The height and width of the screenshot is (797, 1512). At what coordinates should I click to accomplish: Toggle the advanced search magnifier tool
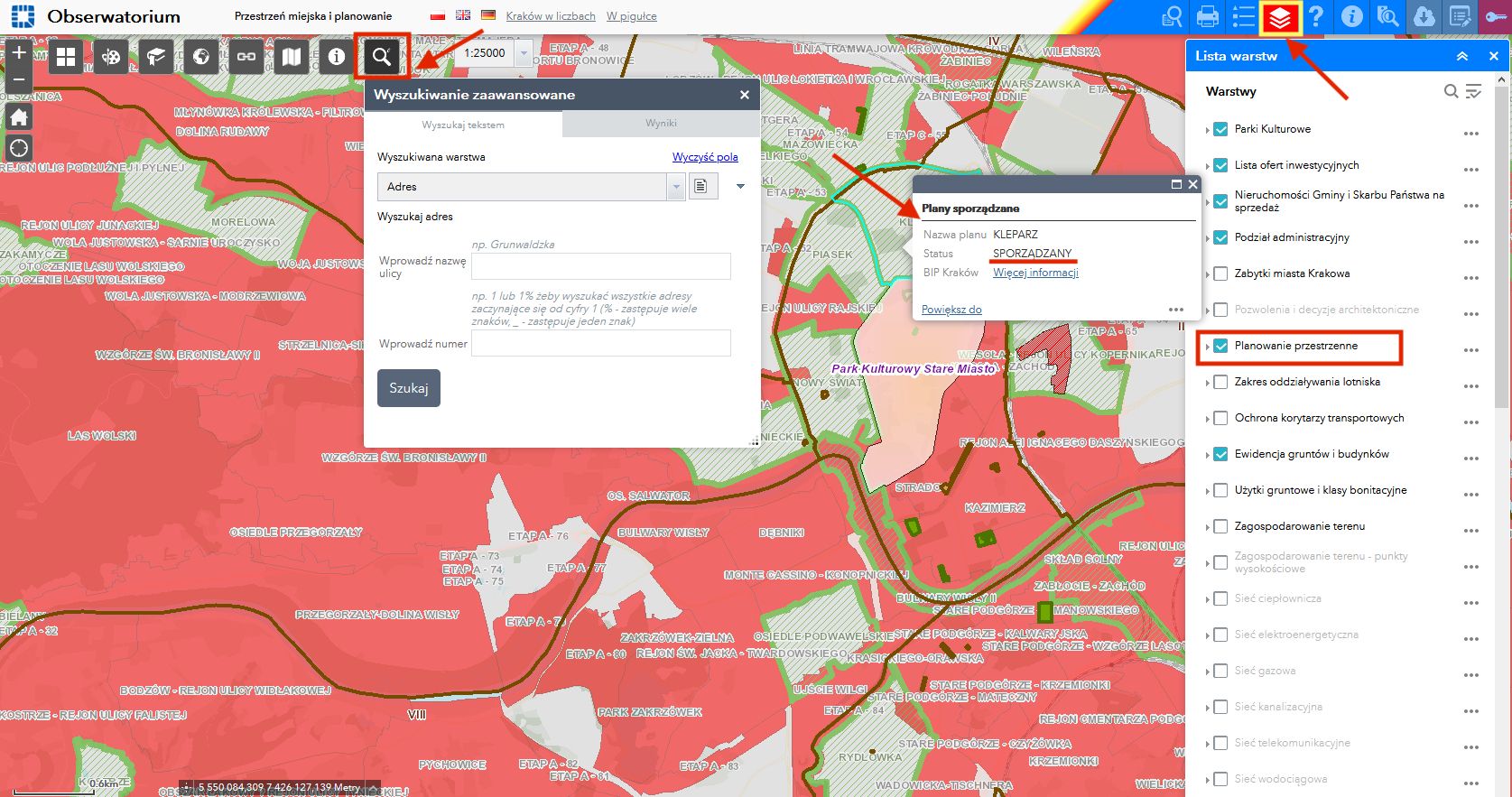pos(382,57)
